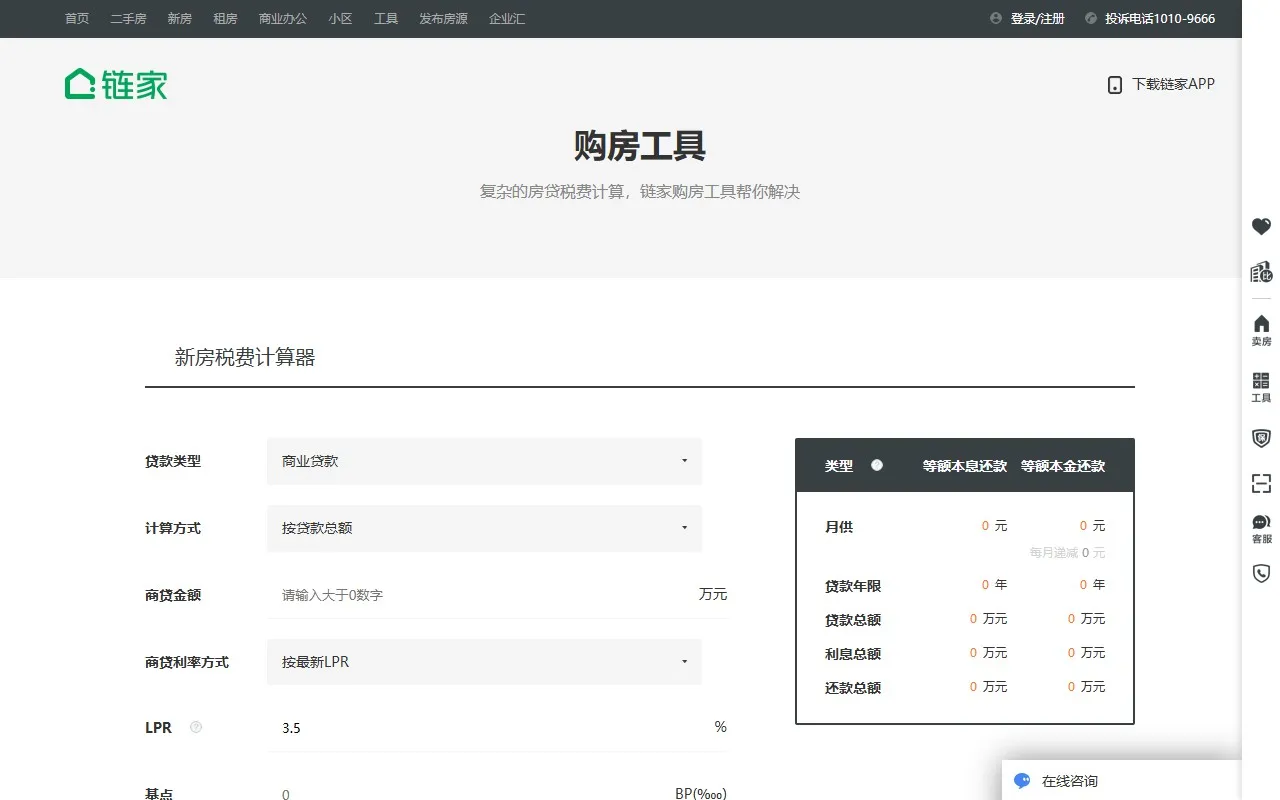Open the property comparison icon in sidebar
The width and height of the screenshot is (1280, 800).
[x=1260, y=272]
